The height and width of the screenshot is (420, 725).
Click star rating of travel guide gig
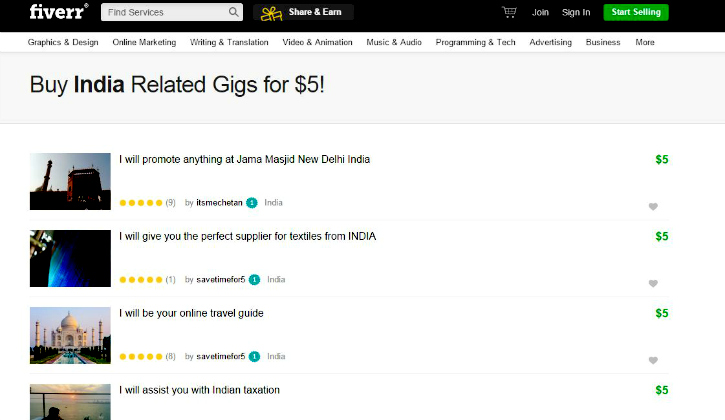pyautogui.click(x=141, y=356)
